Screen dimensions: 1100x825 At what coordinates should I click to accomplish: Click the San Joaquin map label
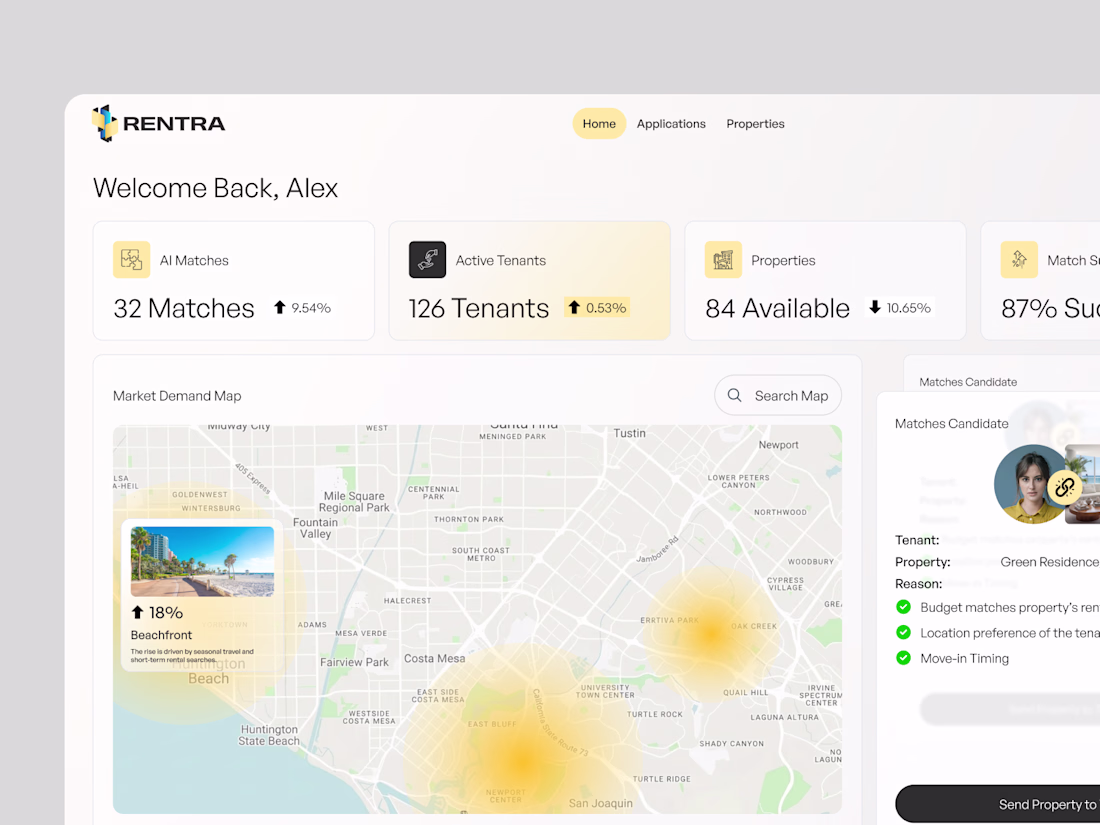coord(601,803)
